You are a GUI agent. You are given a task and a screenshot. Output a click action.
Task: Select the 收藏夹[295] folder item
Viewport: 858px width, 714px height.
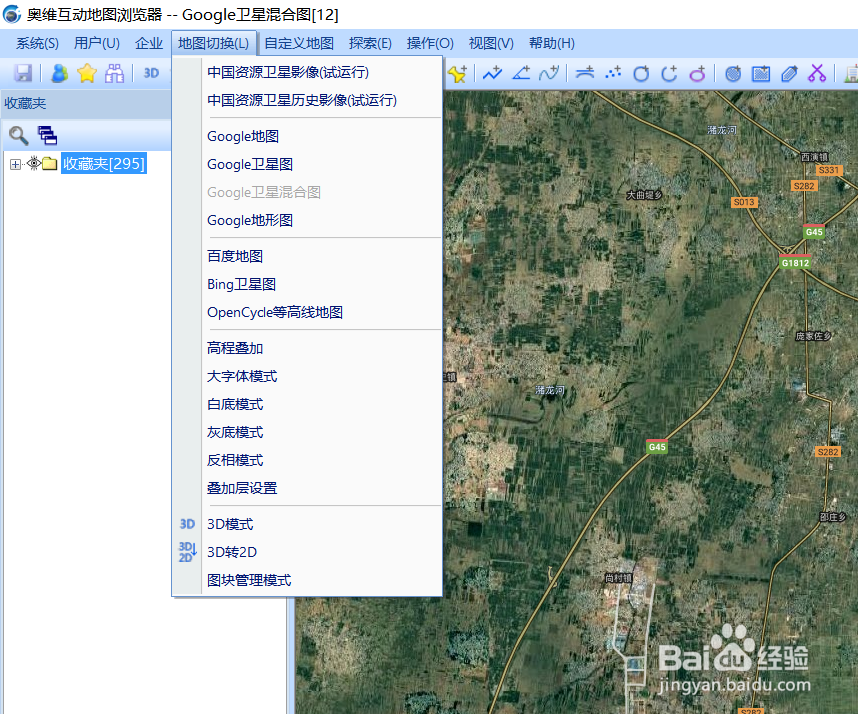tap(103, 164)
